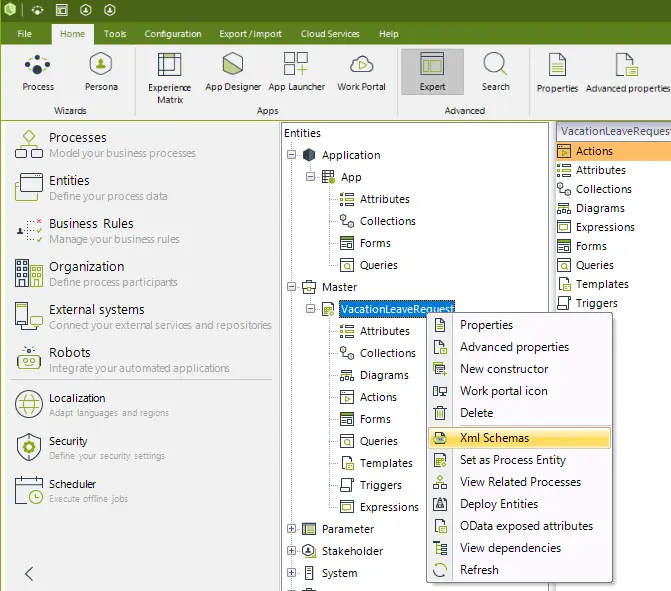Switch to the Configuration tab
671x591 pixels.
tap(172, 34)
